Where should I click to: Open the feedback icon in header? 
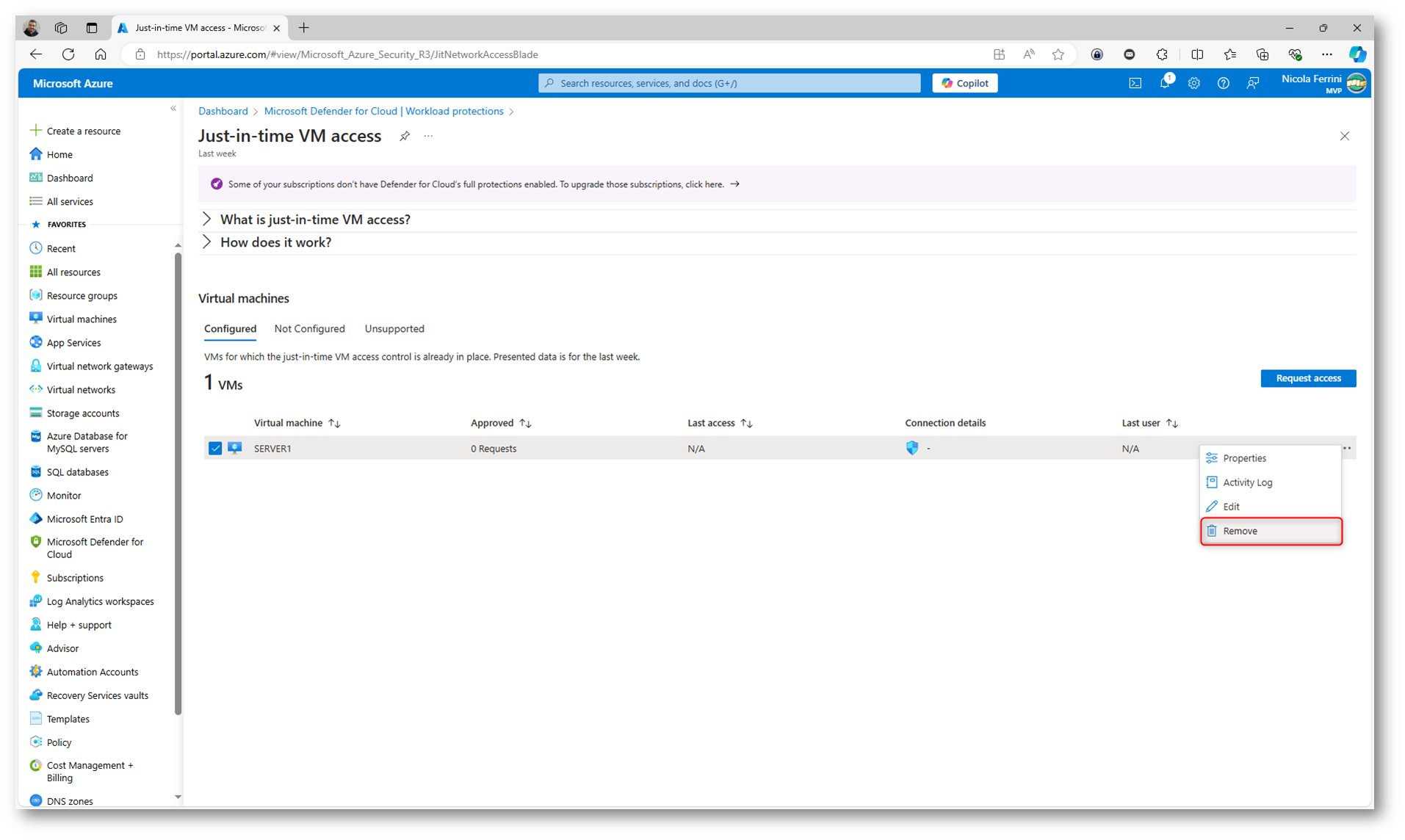pos(1253,84)
